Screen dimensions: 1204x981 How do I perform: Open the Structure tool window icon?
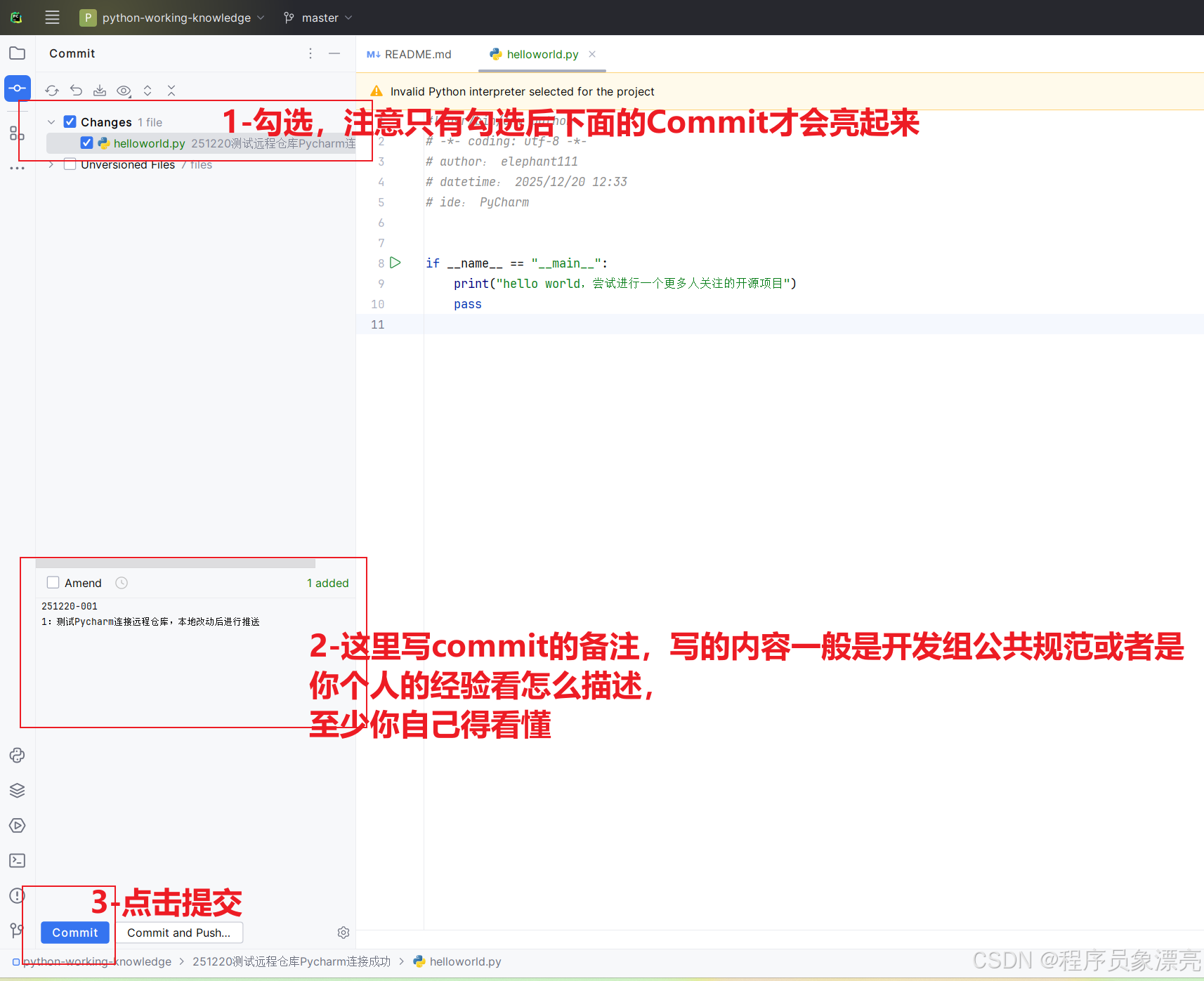click(18, 133)
